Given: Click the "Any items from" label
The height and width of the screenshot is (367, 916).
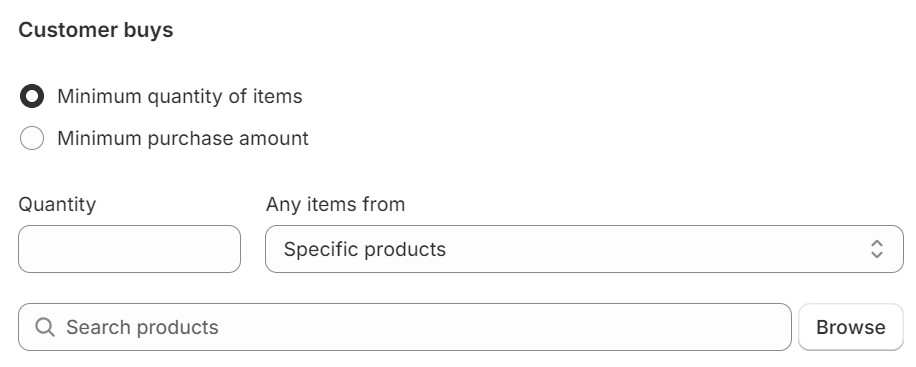Looking at the screenshot, I should [335, 205].
